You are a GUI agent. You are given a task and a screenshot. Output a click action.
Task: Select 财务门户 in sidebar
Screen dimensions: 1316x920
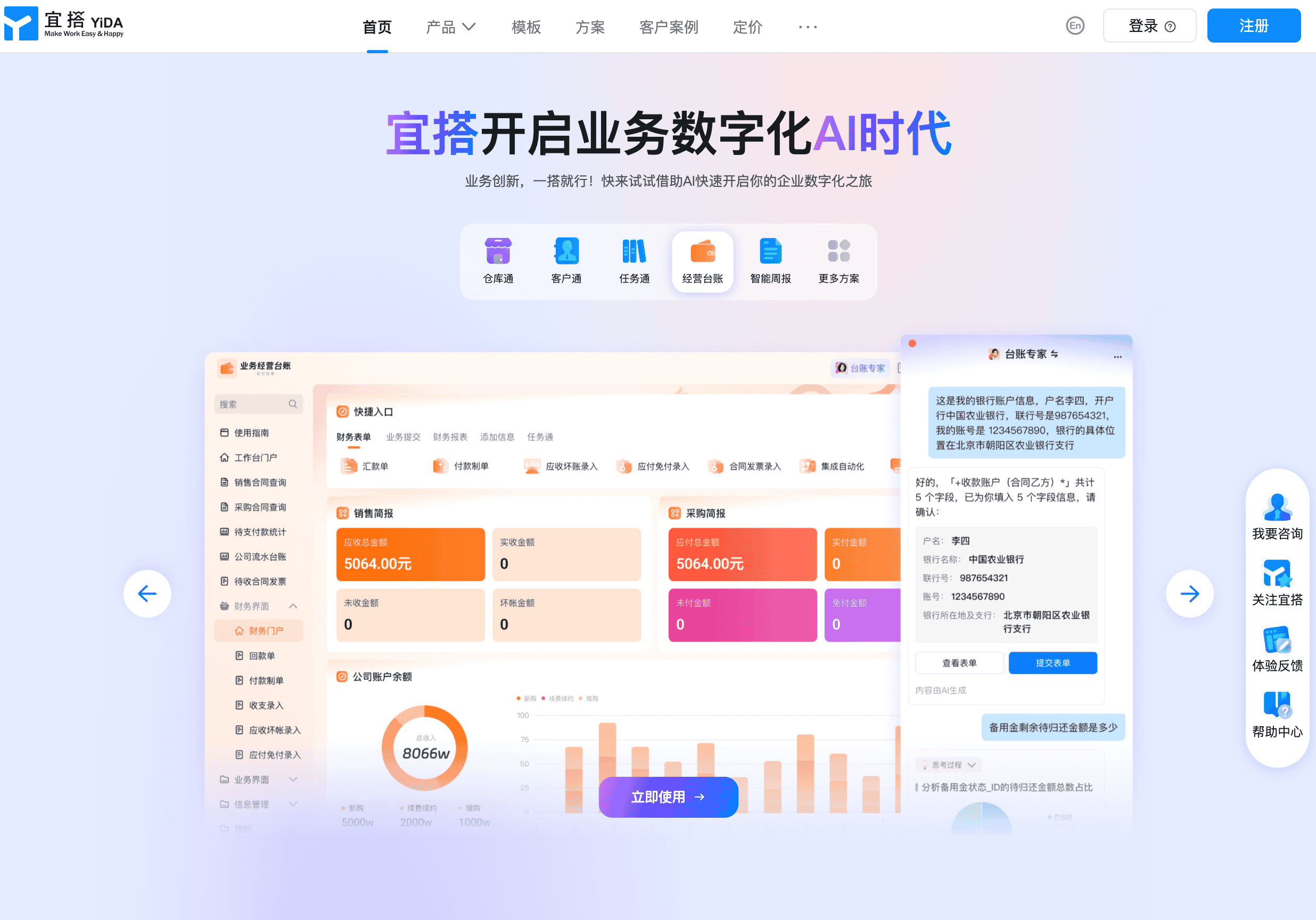click(259, 630)
